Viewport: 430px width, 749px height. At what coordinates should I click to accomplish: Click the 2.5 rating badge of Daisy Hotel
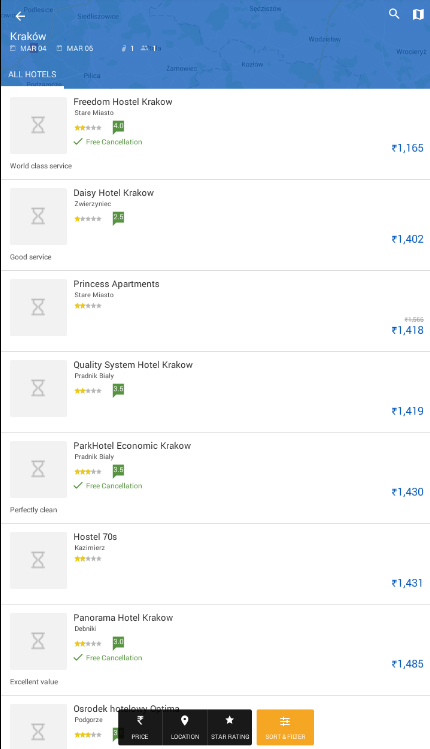coord(118,218)
